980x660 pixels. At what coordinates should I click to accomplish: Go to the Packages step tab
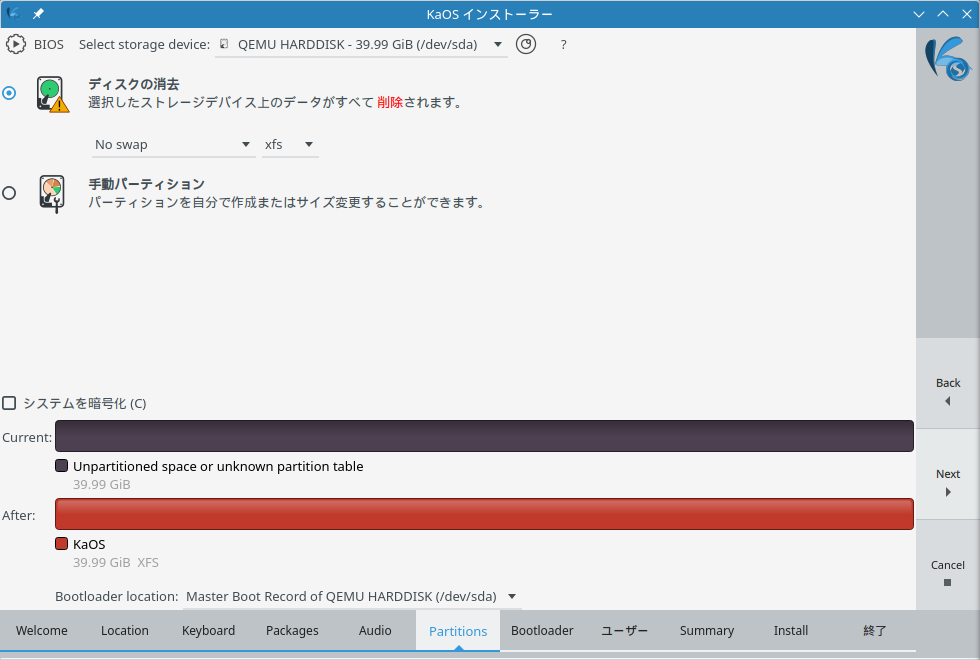(292, 631)
